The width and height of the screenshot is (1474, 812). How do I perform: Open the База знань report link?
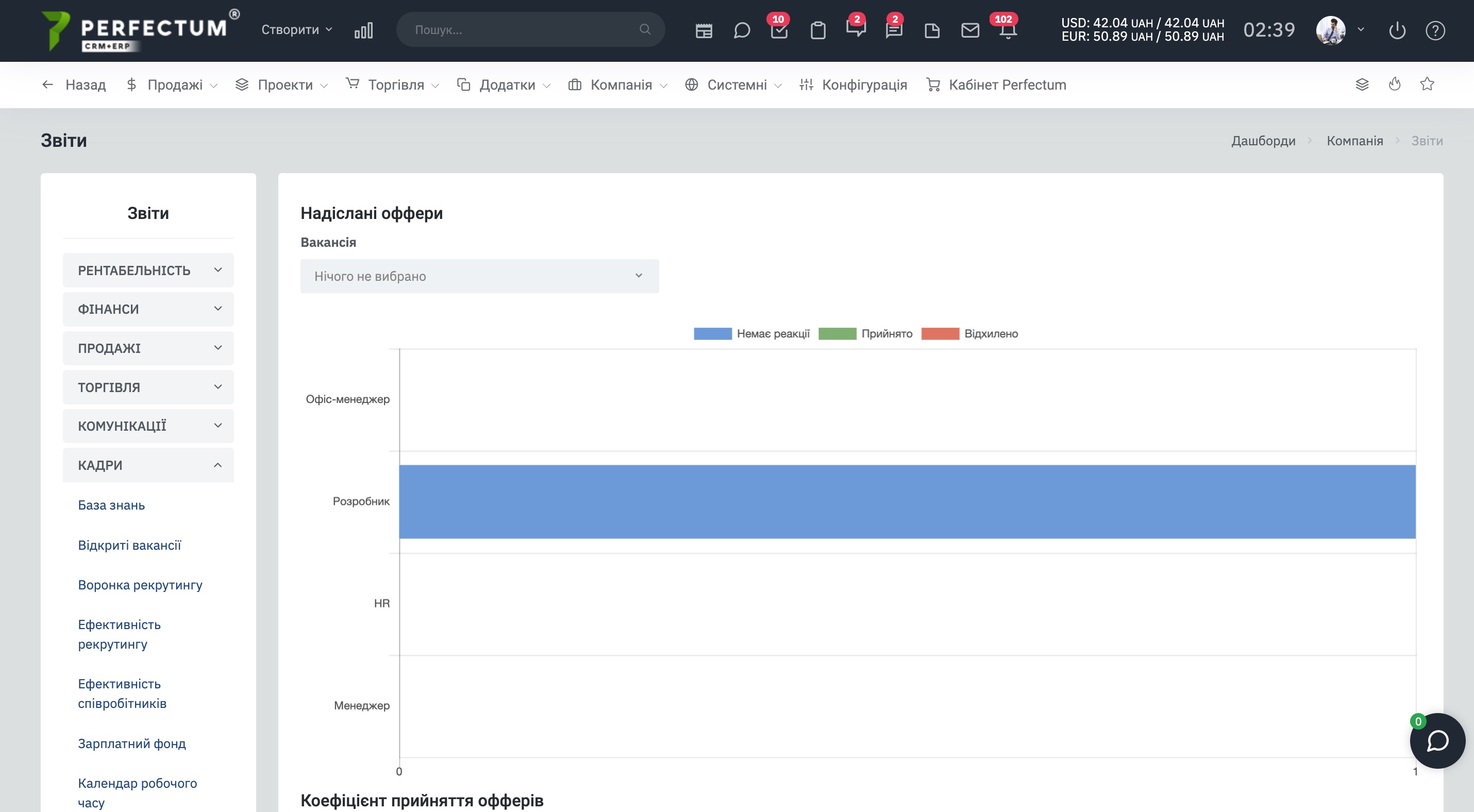coord(111,505)
